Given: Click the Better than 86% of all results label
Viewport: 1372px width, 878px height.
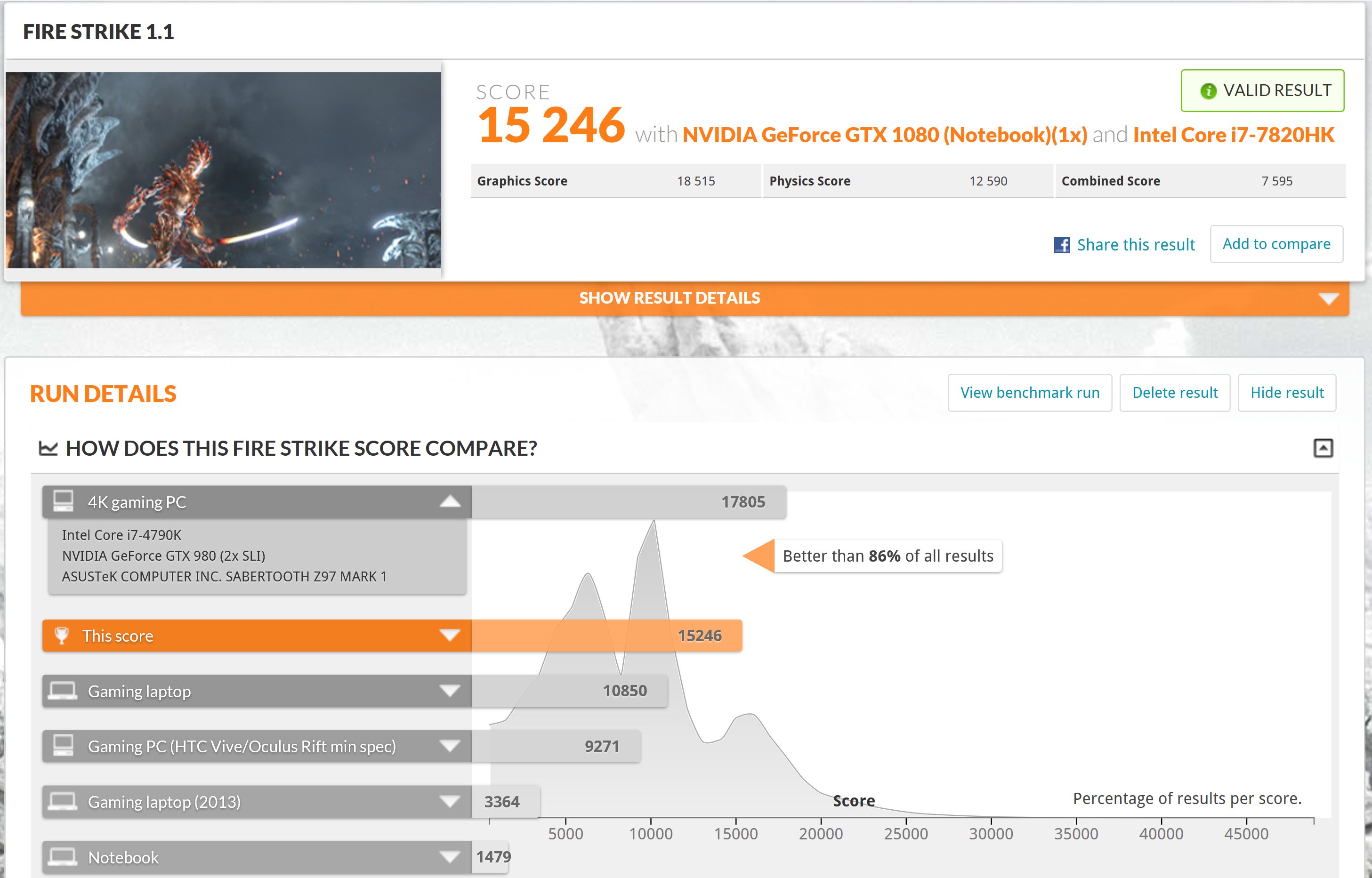Looking at the screenshot, I should click(888, 556).
